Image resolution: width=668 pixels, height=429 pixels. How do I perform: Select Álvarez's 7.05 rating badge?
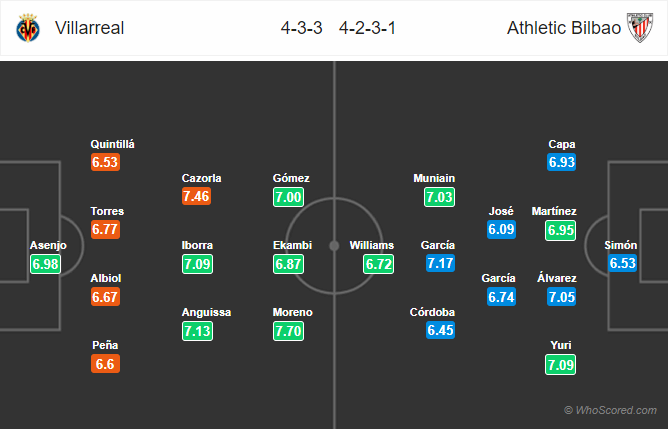click(561, 297)
